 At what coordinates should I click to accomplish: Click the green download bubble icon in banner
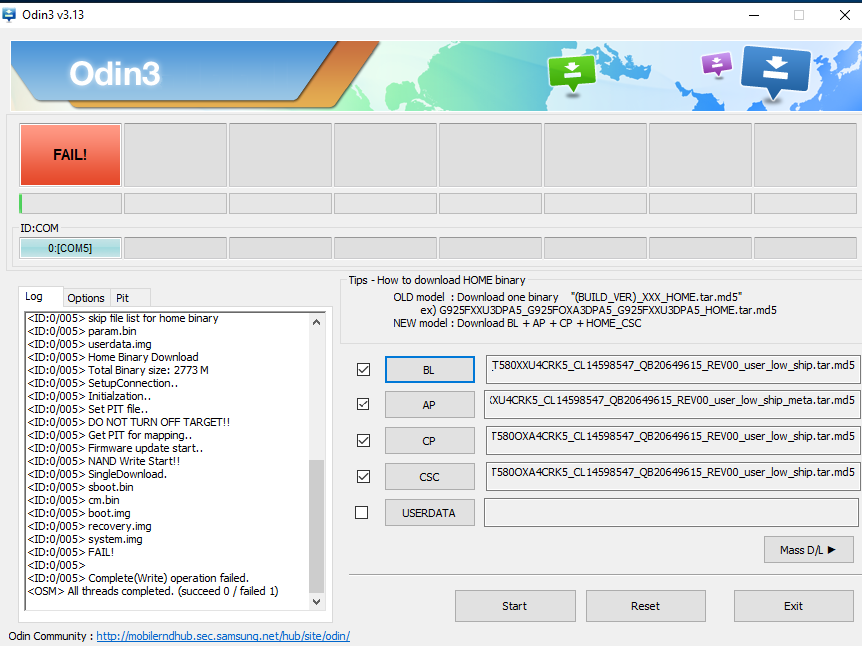572,72
